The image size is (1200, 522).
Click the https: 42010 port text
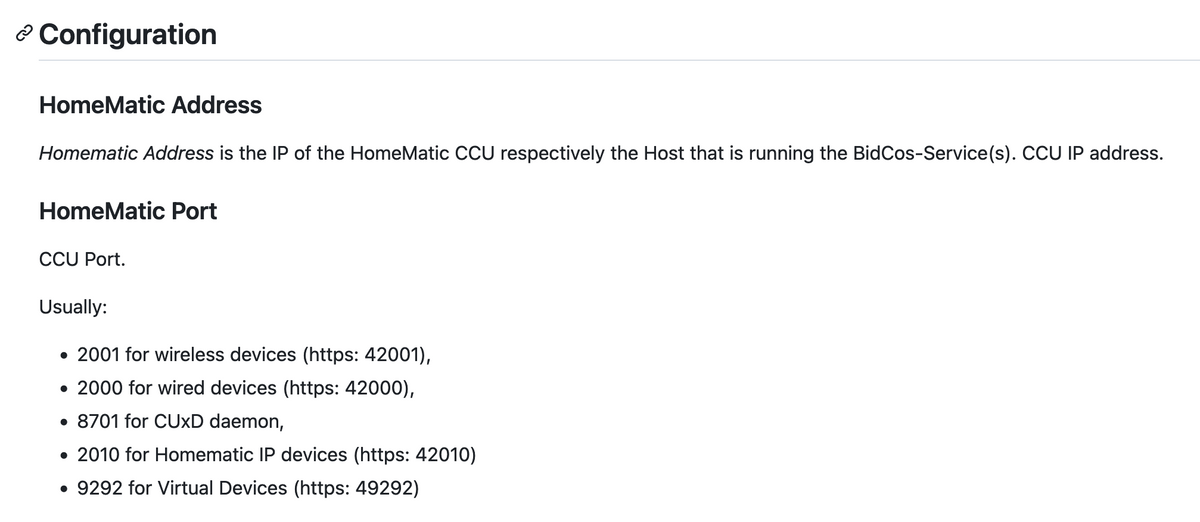414,456
